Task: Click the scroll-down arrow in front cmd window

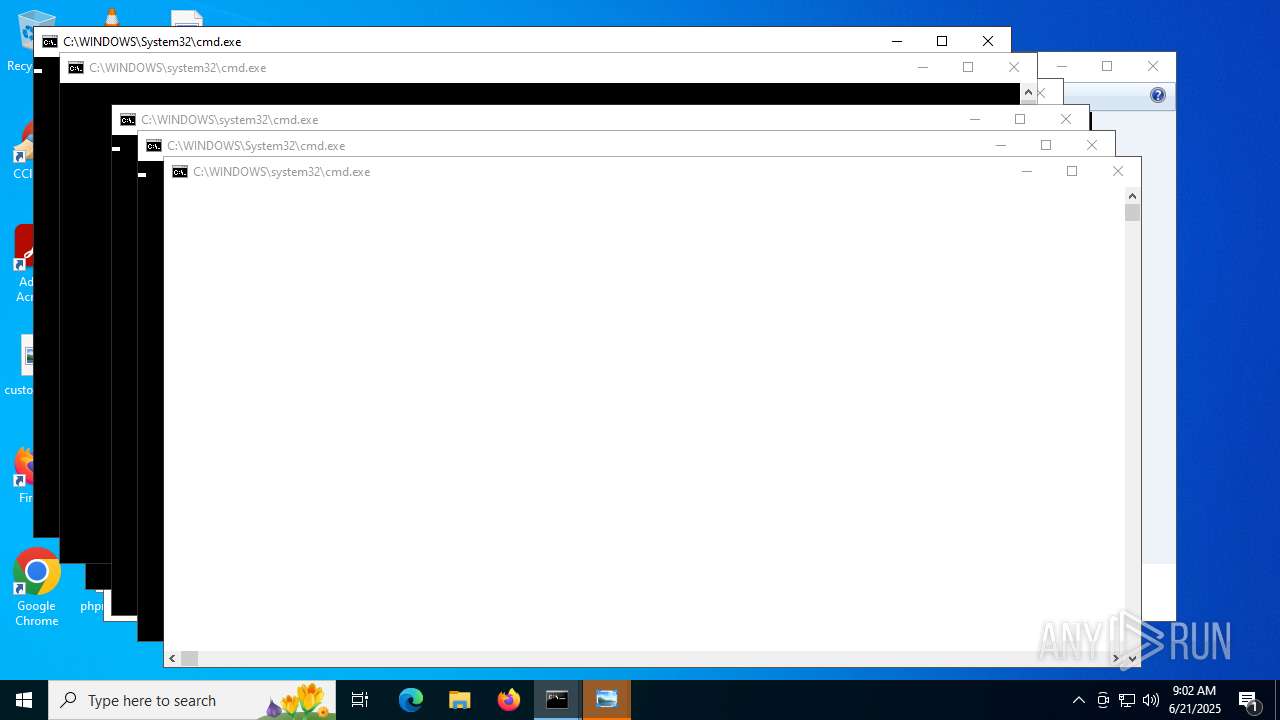Action: 1132,658
